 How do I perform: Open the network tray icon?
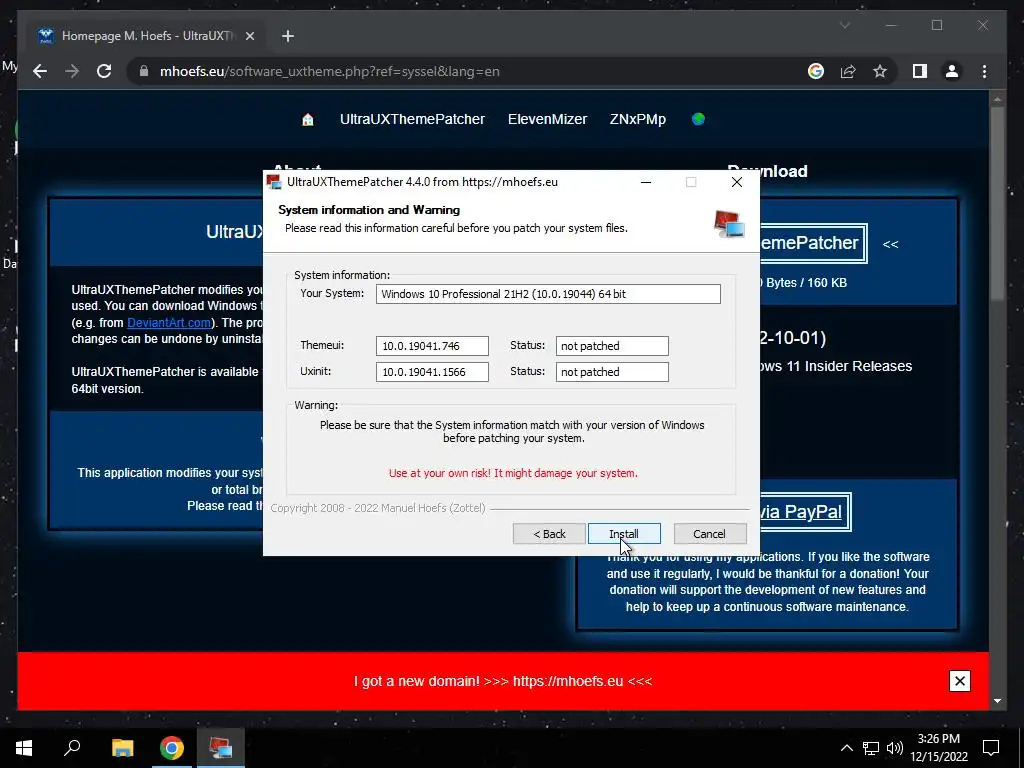[871, 748]
